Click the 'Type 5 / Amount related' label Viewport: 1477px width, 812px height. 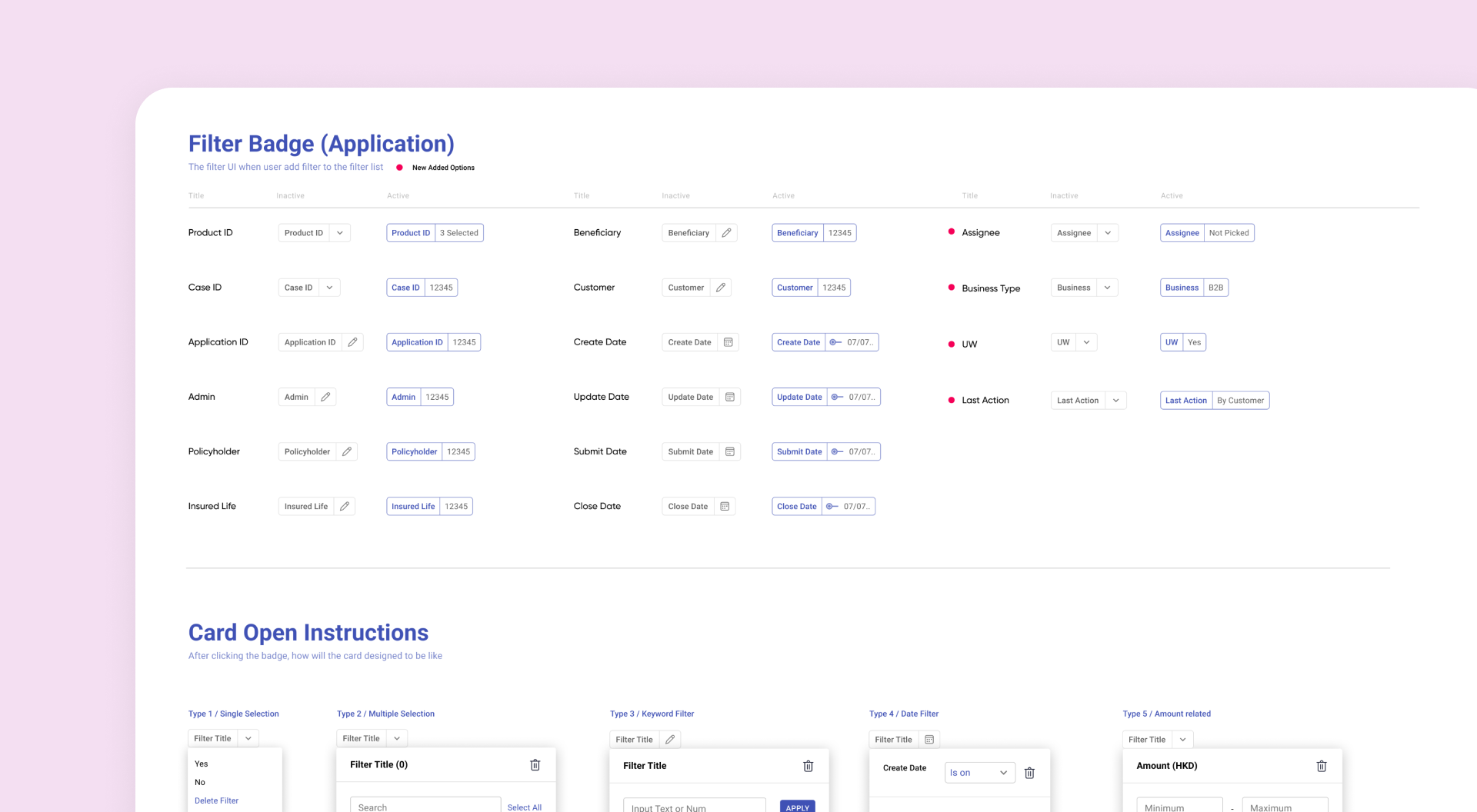pos(1166,714)
